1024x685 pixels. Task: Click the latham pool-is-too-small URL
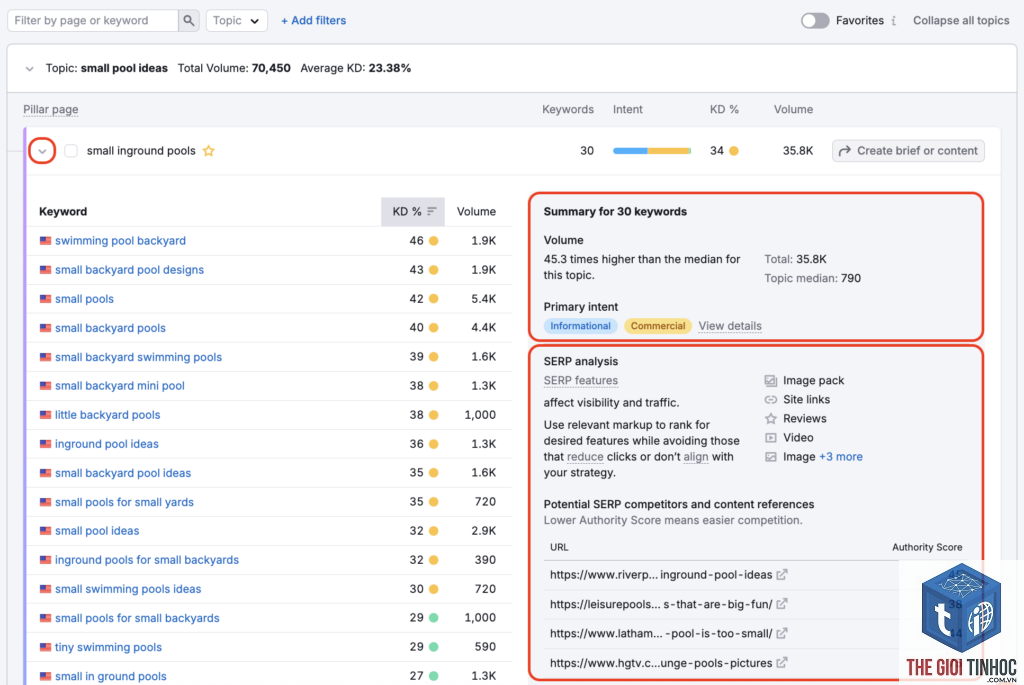pos(661,633)
